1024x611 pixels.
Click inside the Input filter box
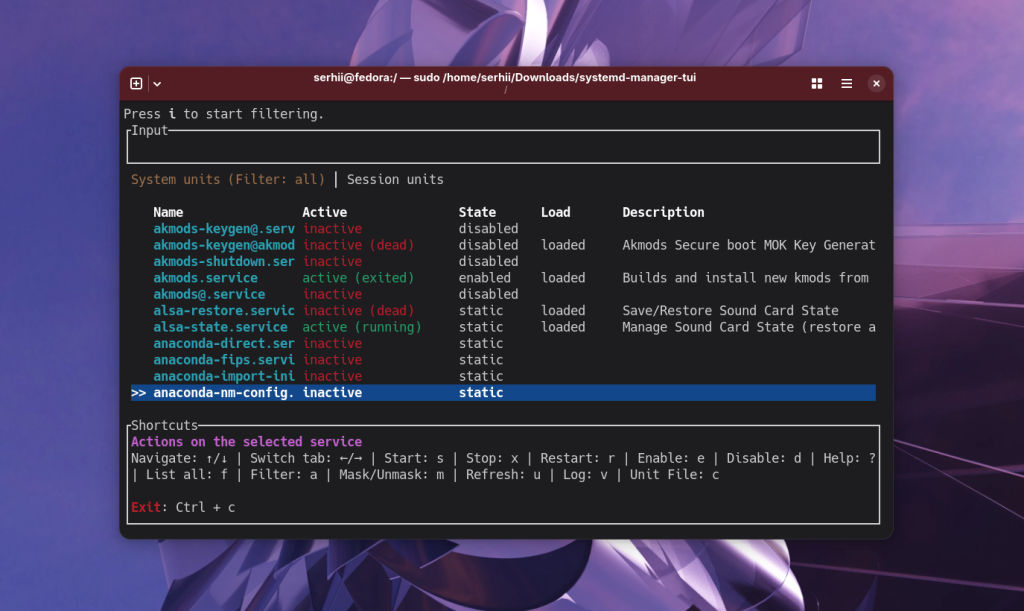[503, 147]
